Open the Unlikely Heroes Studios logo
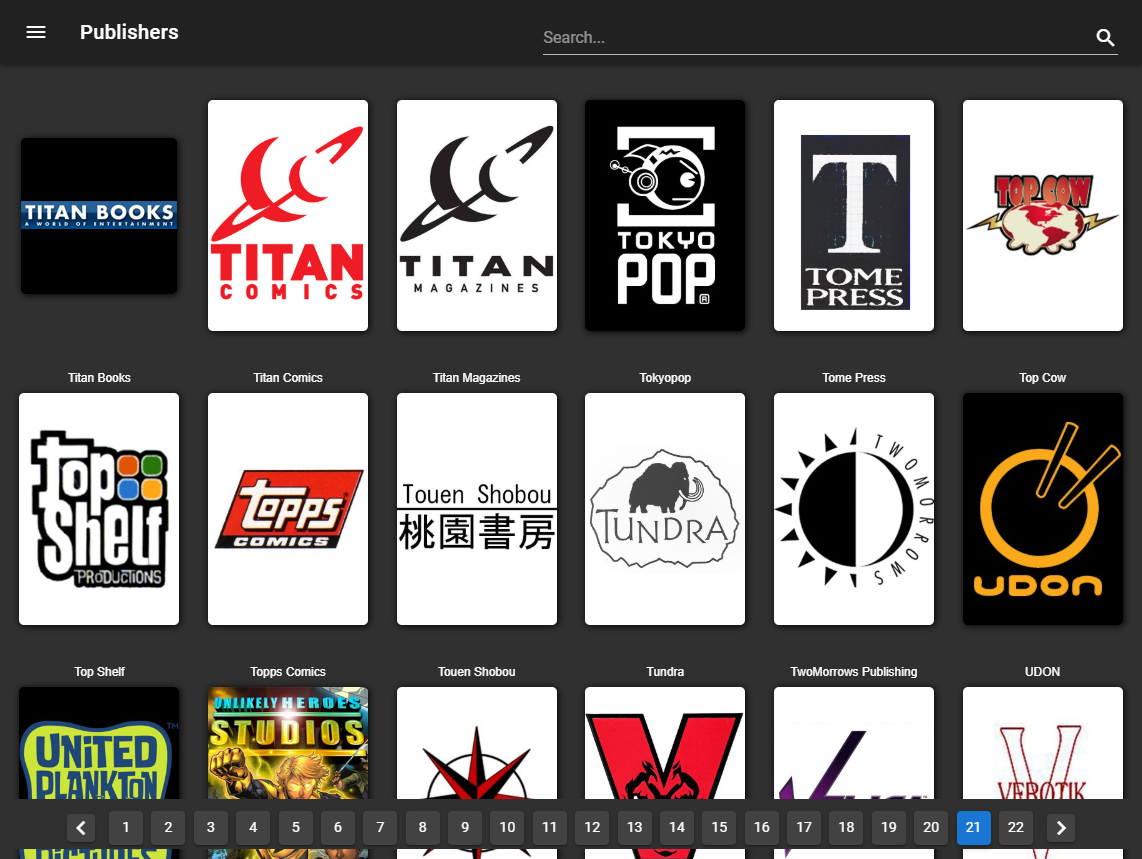The width and height of the screenshot is (1142, 859). (x=288, y=743)
